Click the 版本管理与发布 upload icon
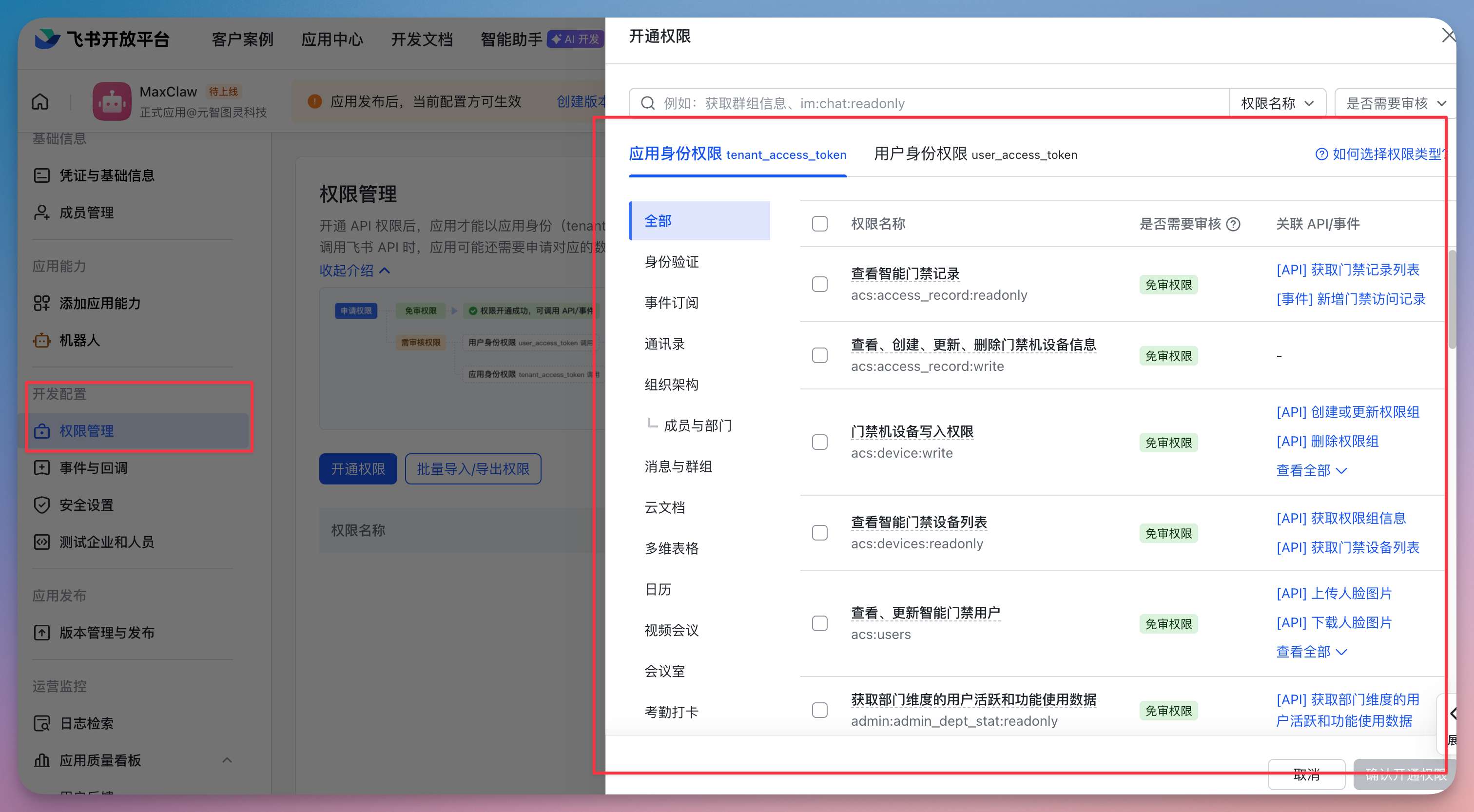 (42, 632)
